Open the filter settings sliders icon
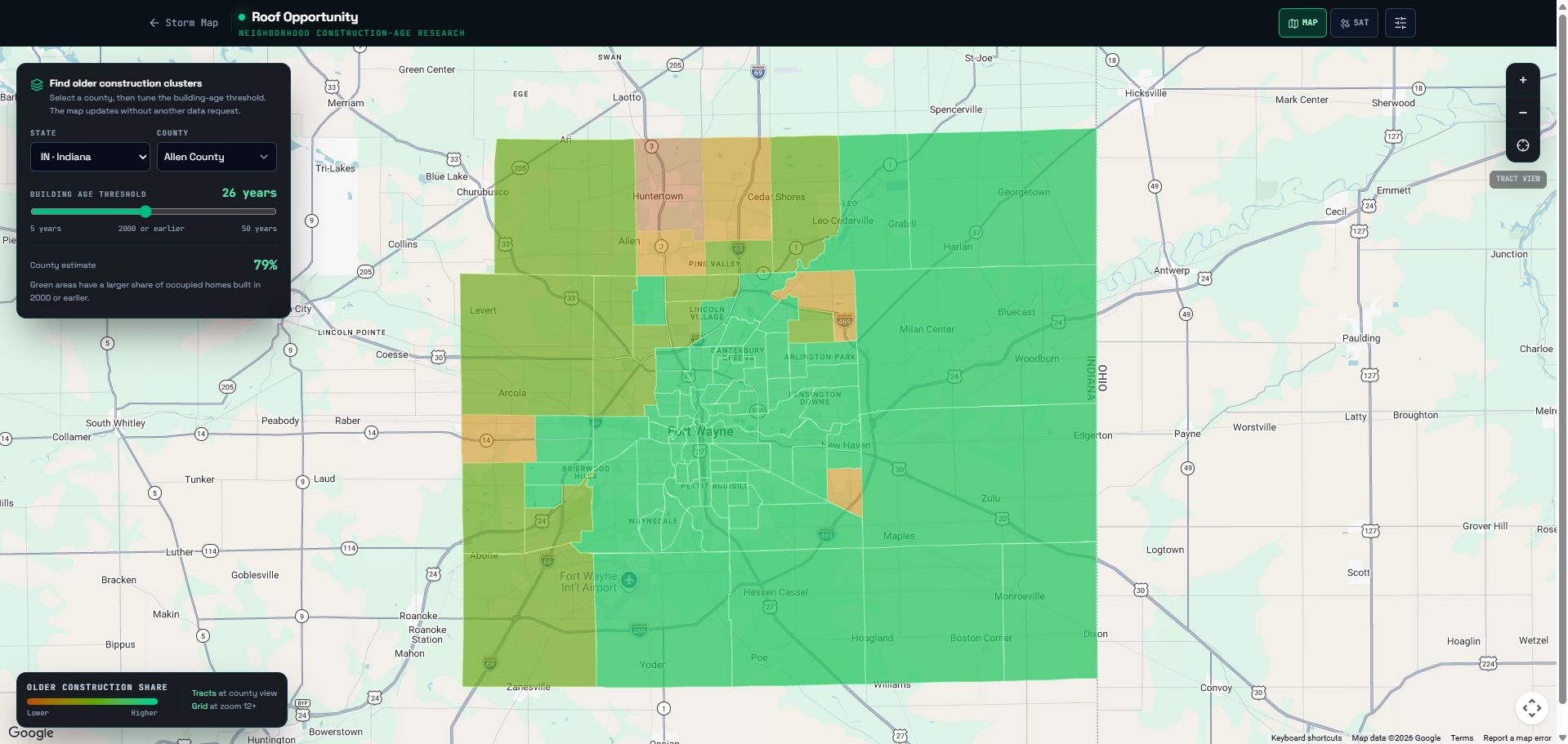Viewport: 1568px width, 744px height. (1400, 23)
